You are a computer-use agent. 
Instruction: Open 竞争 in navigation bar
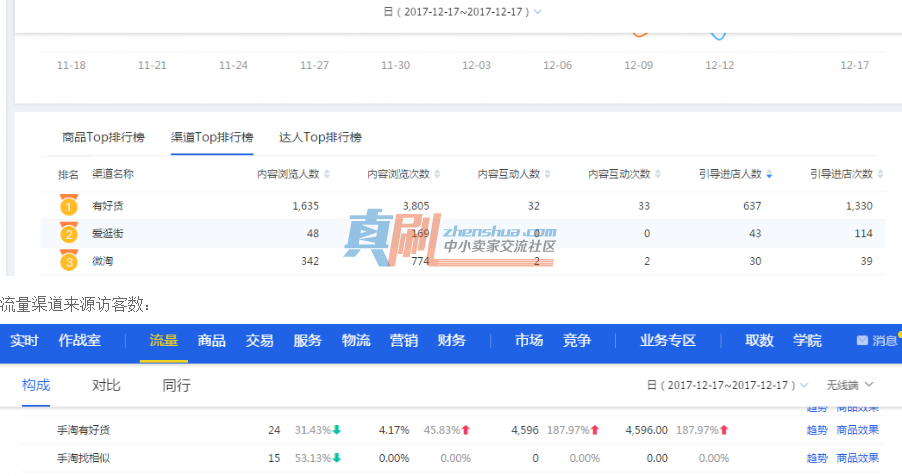click(576, 341)
